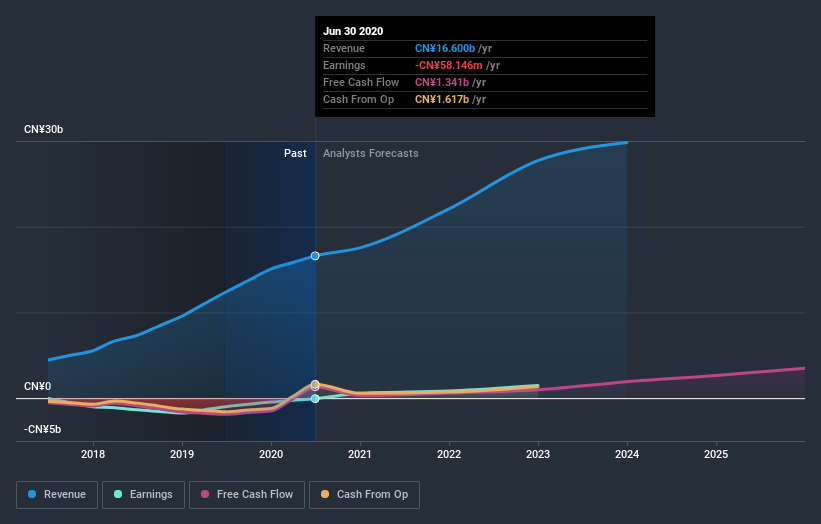Click the 2021 x-axis label

point(360,454)
